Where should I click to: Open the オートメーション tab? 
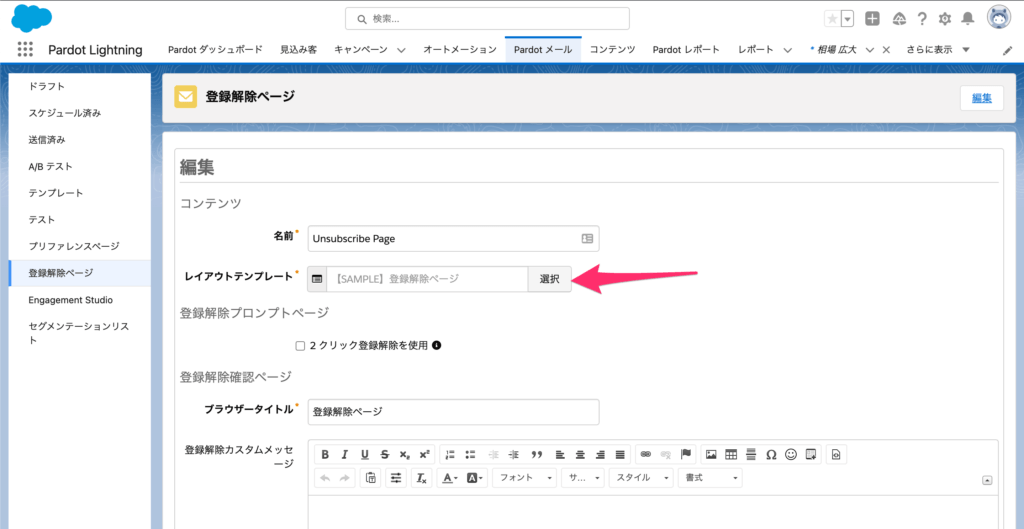pos(460,50)
